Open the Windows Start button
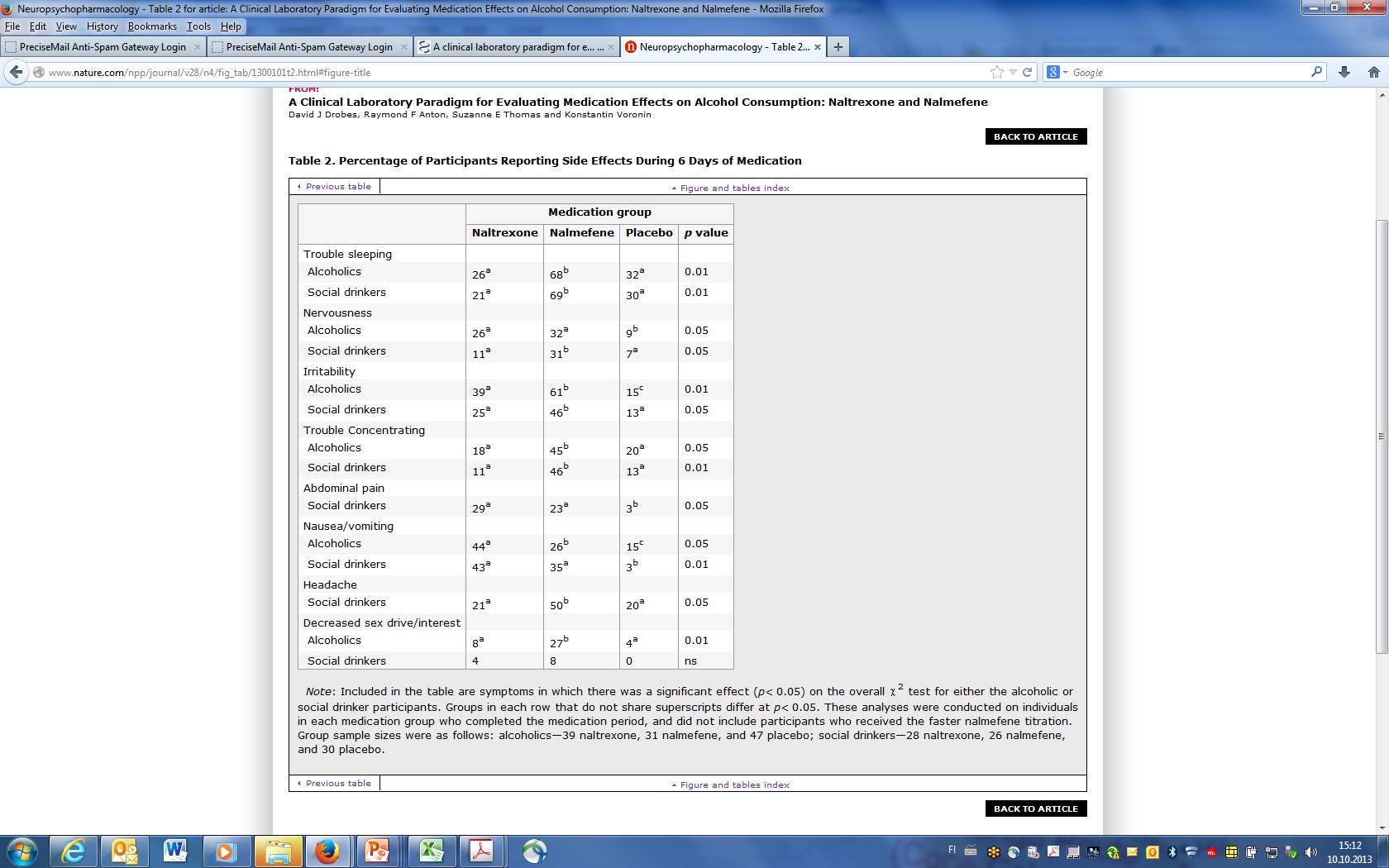The height and width of the screenshot is (868, 1389). pyautogui.click(x=21, y=851)
